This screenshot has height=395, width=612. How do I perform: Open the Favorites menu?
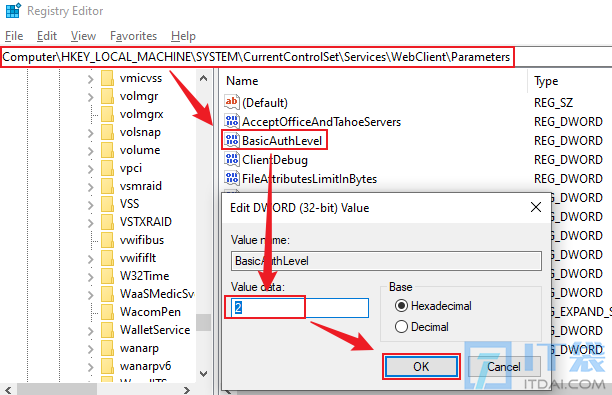tap(133, 36)
